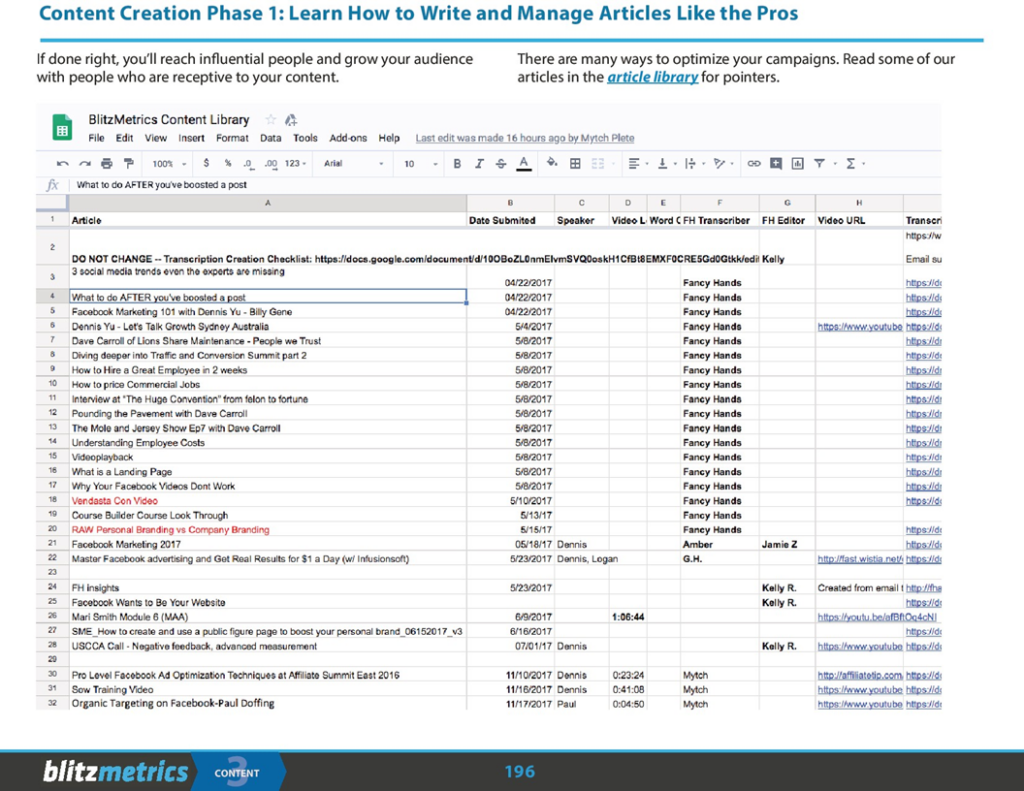
Task: Apply strikethrough formatting
Action: pos(501,163)
